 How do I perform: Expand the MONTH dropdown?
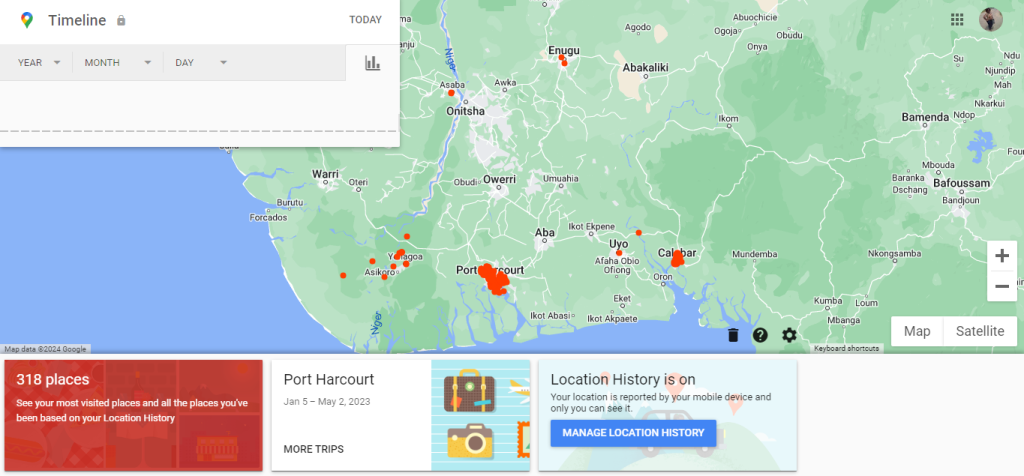tap(117, 63)
